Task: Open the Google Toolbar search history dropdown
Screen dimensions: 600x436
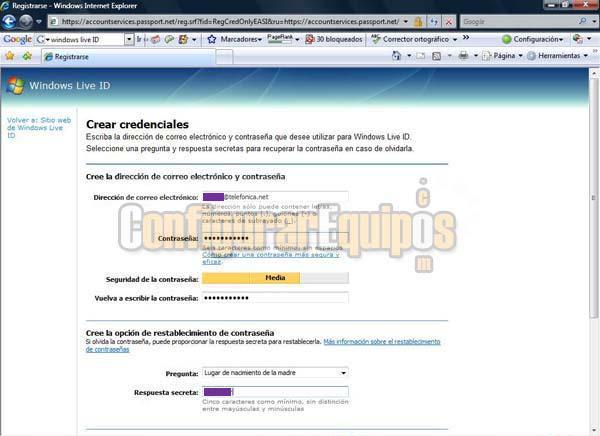Action: pos(129,39)
